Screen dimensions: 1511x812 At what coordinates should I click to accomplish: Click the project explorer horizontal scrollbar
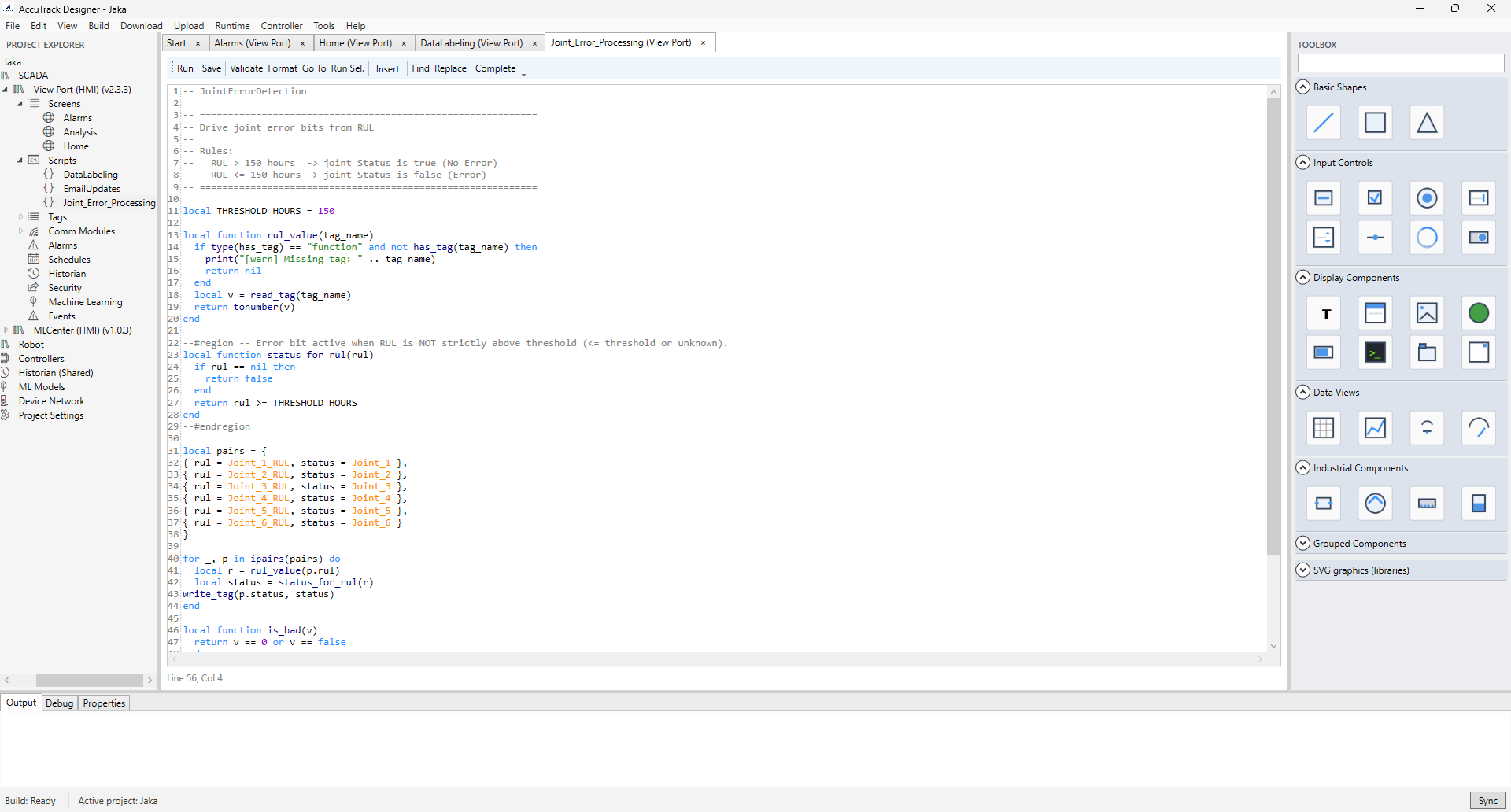[x=89, y=680]
